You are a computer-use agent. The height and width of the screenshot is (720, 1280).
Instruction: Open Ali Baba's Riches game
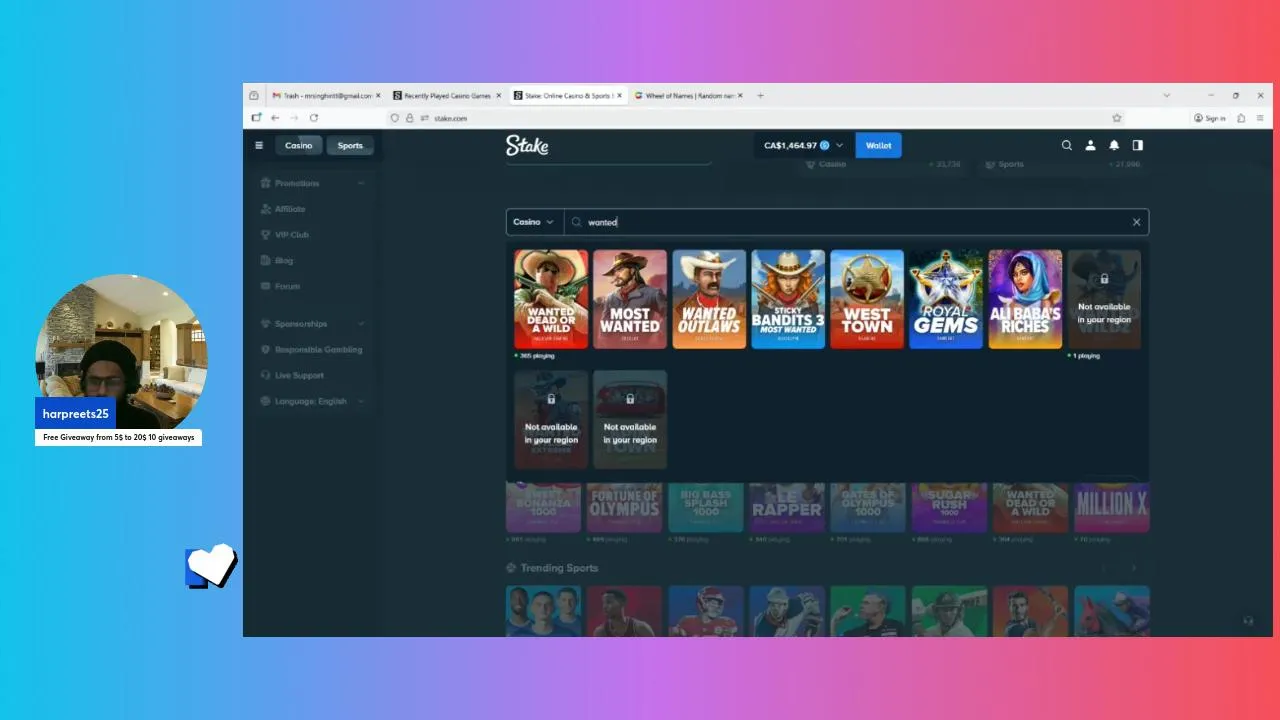1025,299
